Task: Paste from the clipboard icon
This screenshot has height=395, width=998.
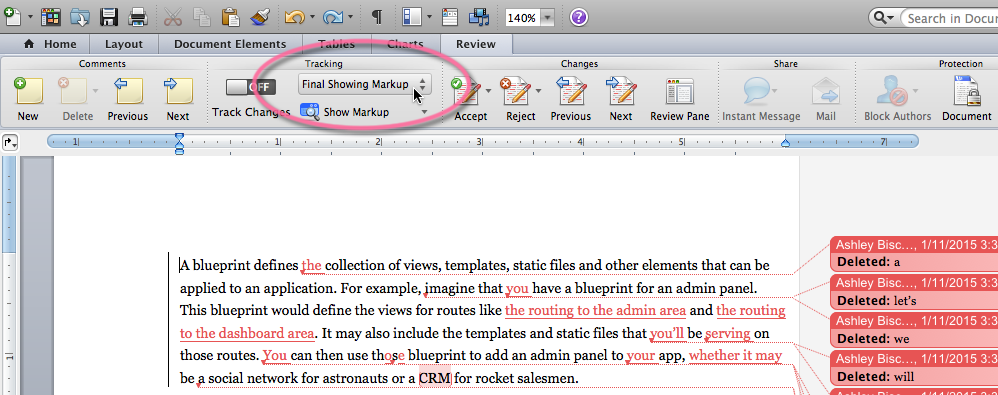Action: [x=230, y=17]
